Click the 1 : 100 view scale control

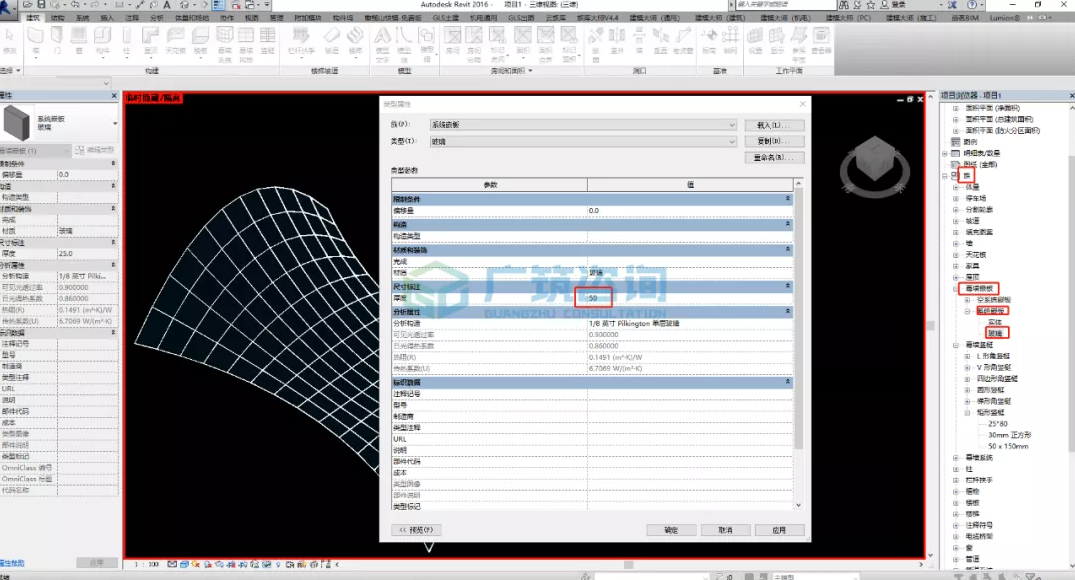[x=146, y=564]
